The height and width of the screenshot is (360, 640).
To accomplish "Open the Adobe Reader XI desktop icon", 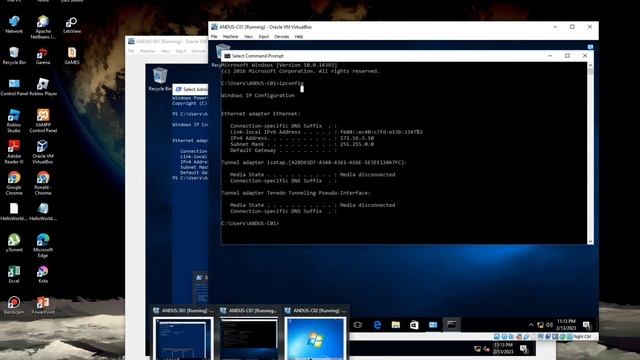I will [14, 152].
